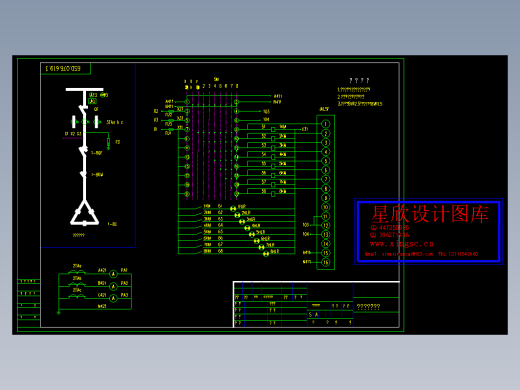The image size is (520, 390).
Task: Click terminal 16 at the strip bottom
Action: coord(325,262)
